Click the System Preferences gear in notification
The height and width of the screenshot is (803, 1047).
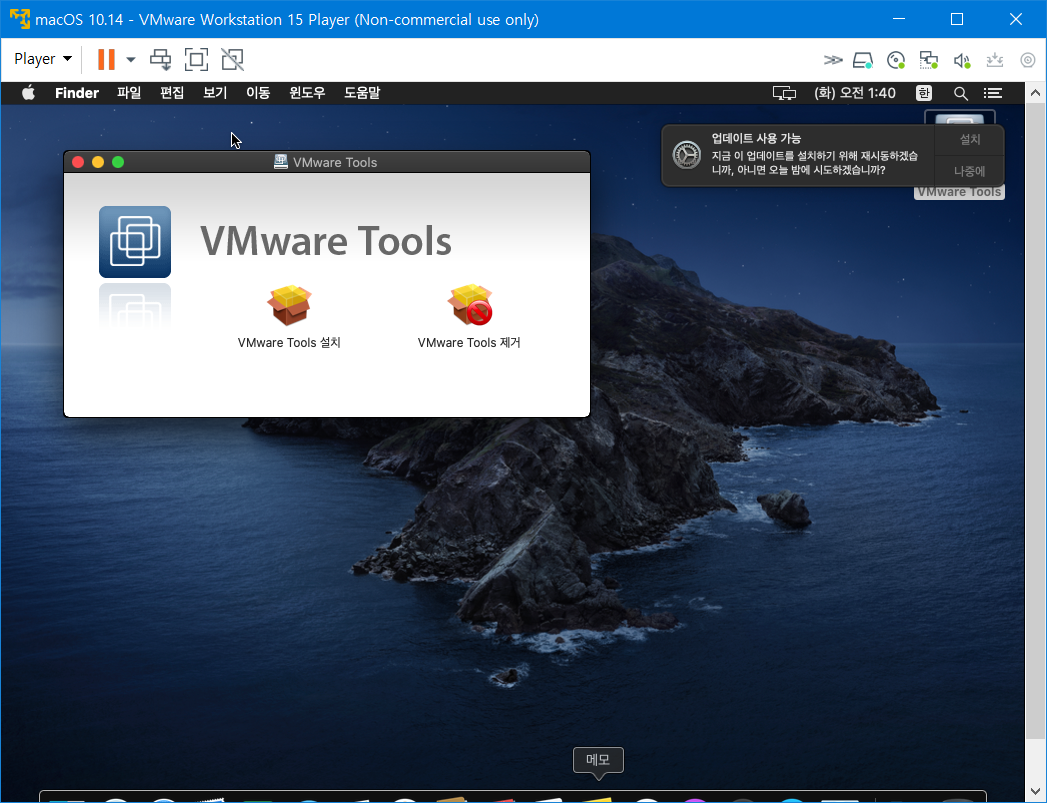coord(686,155)
